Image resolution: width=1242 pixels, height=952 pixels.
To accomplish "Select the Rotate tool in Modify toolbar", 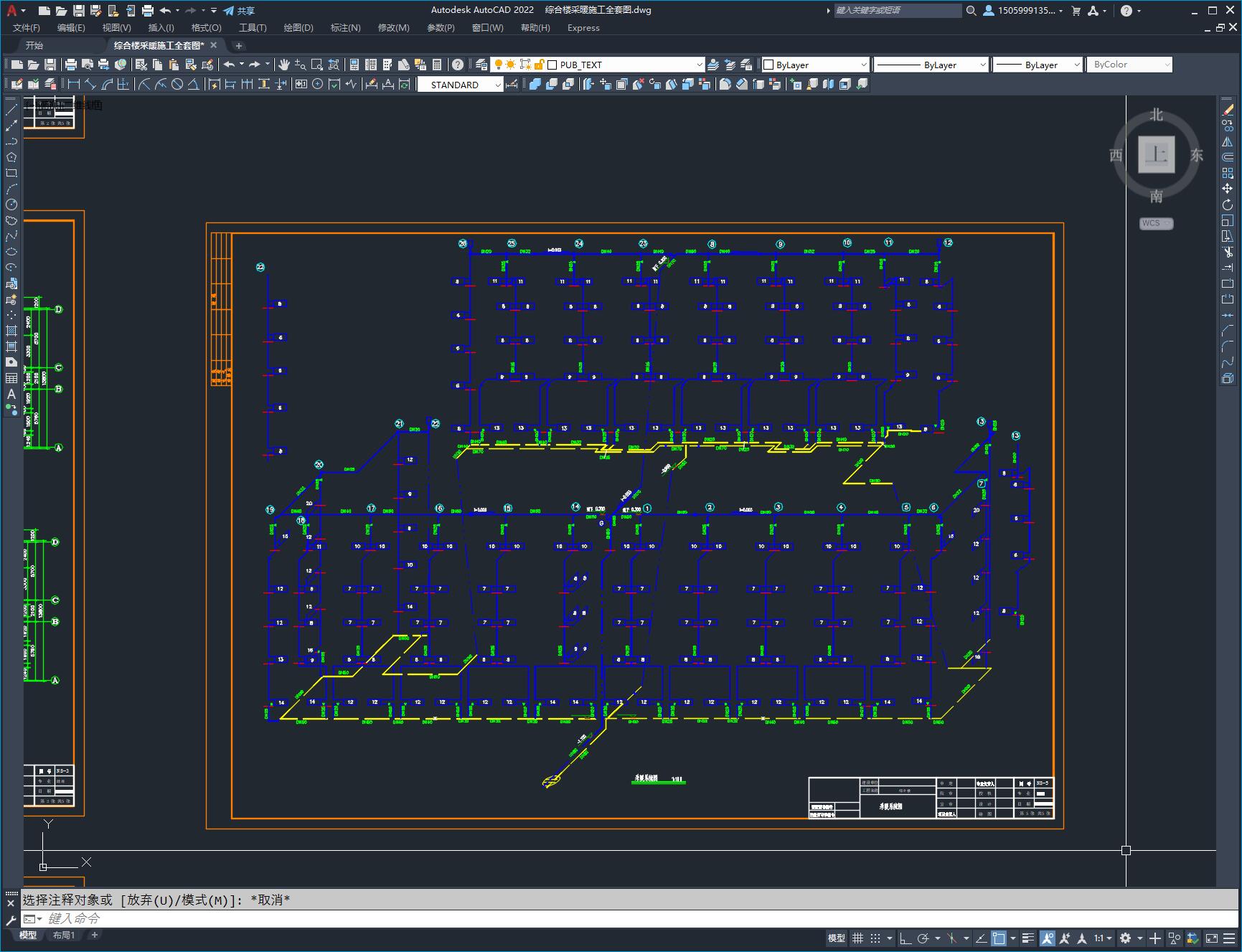I will 1228,204.
